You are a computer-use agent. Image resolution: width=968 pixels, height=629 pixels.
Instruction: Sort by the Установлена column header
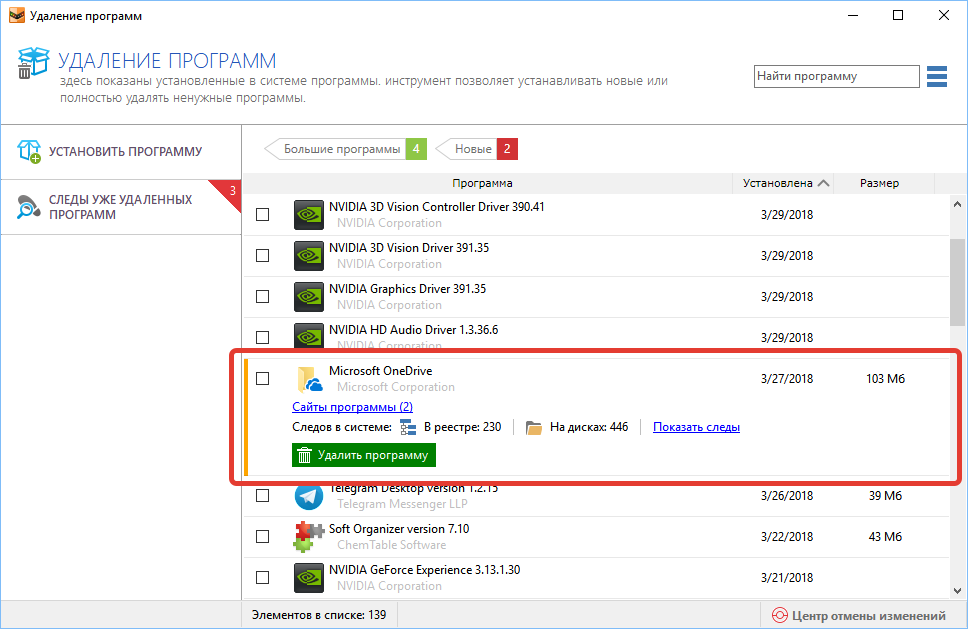[783, 183]
